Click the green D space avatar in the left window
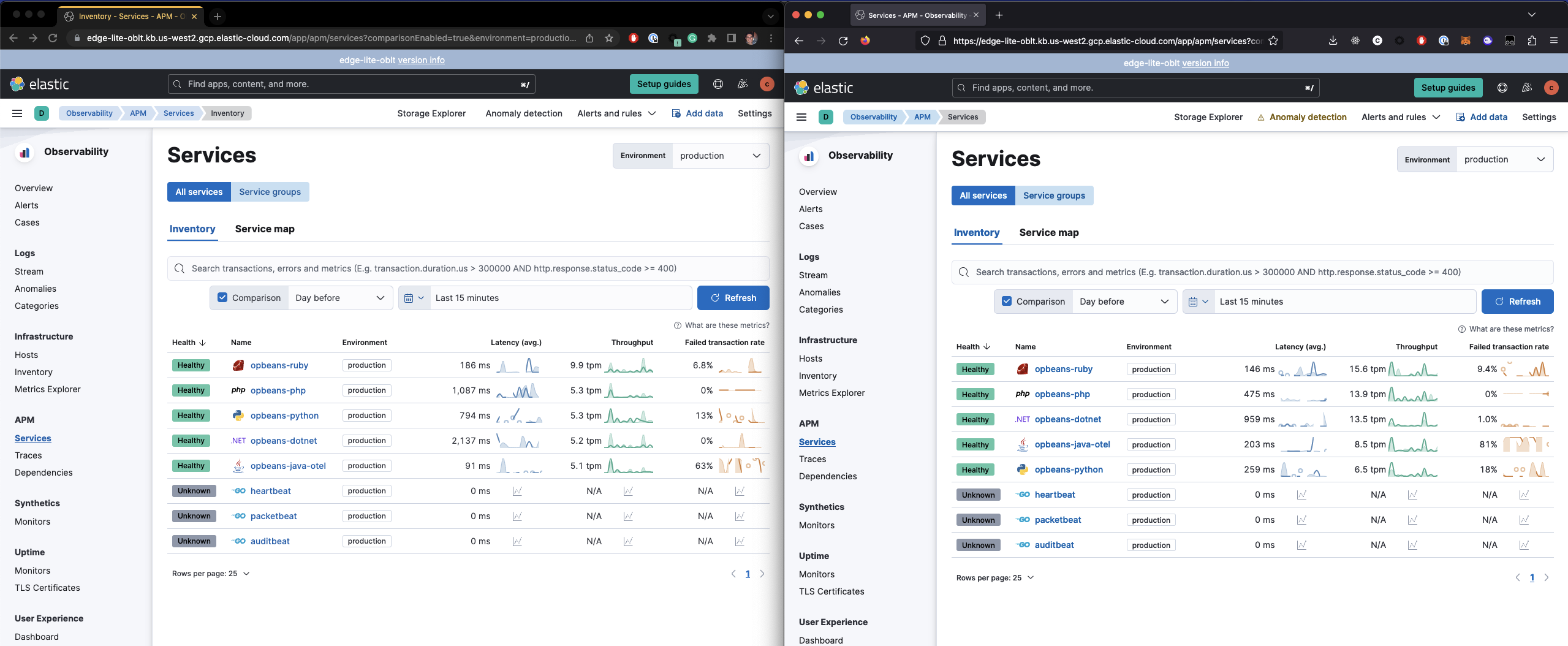The height and width of the screenshot is (646, 1568). point(42,113)
